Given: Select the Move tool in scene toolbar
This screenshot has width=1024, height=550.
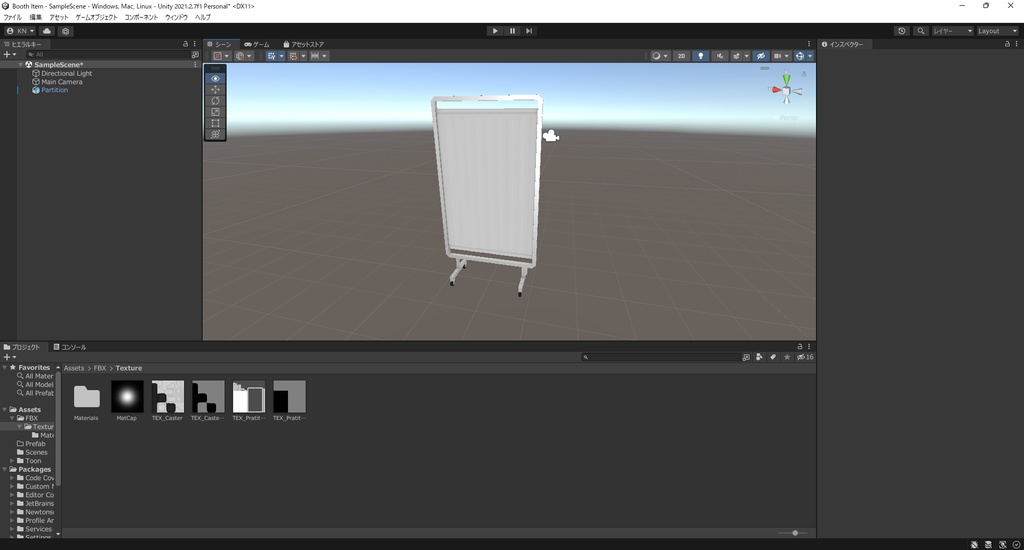Looking at the screenshot, I should 215,89.
